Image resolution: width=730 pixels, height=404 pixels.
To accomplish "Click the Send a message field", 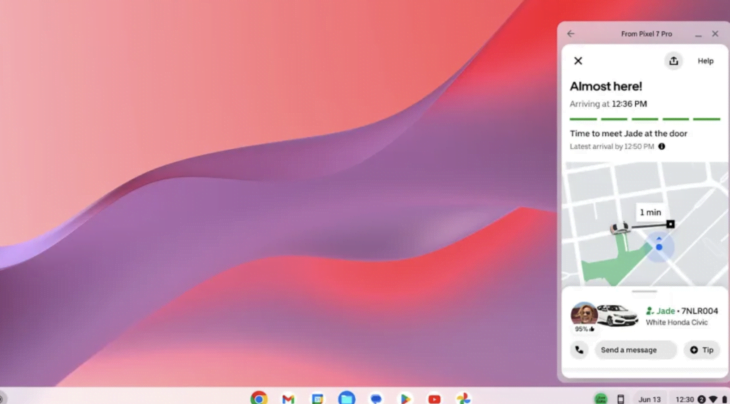I will [635, 350].
